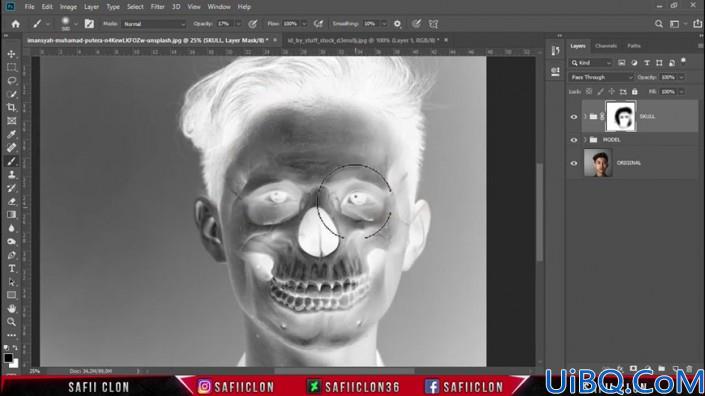Viewport: 705px width, 396px height.
Task: Open the Filter menu
Action: [x=157, y=7]
